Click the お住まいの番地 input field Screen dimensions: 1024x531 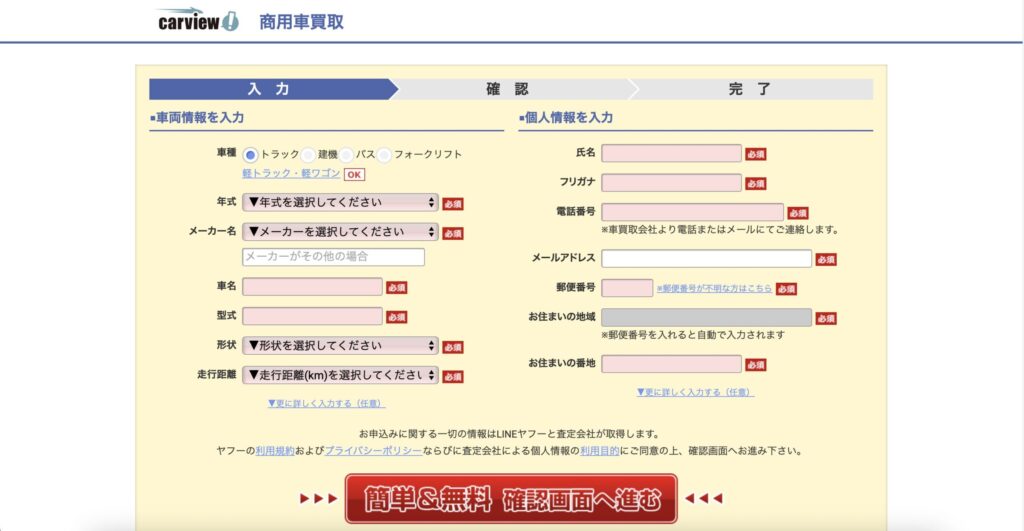671,364
